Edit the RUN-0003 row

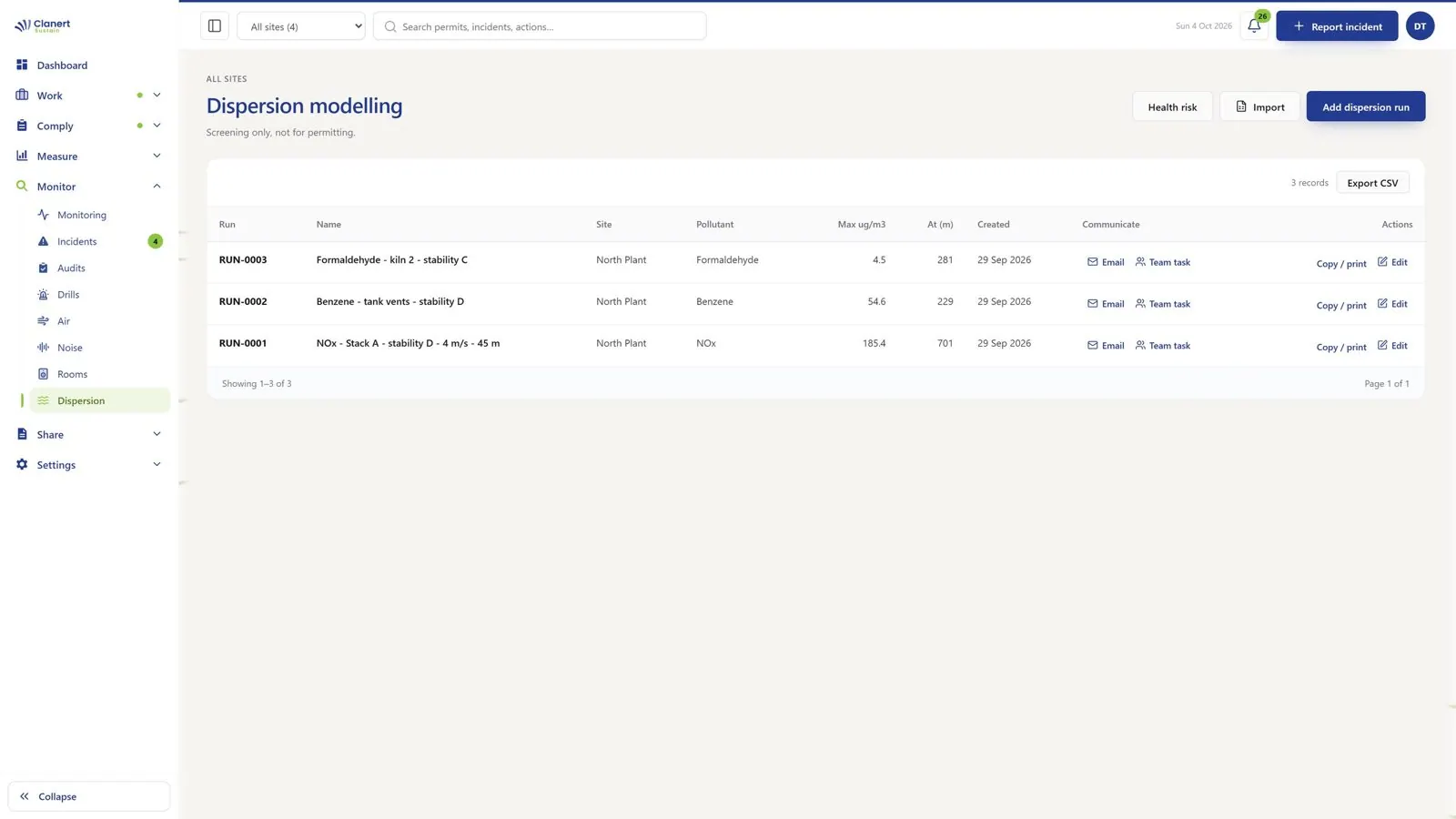[x=1392, y=262]
